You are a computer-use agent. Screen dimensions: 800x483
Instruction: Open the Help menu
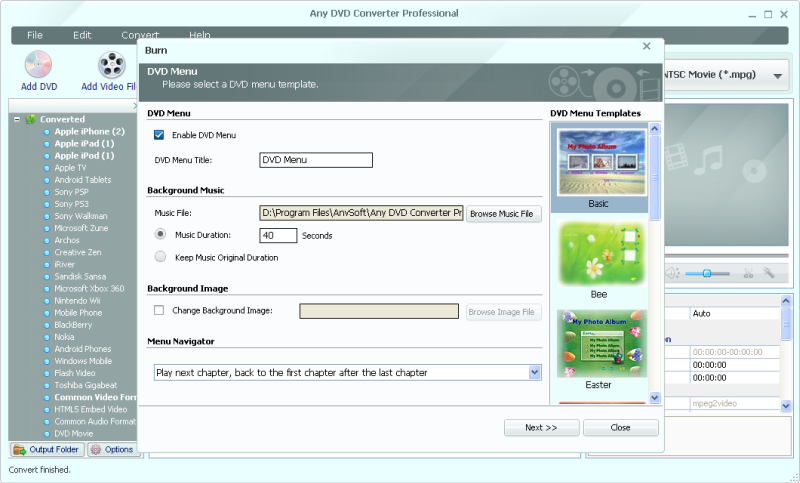(199, 35)
